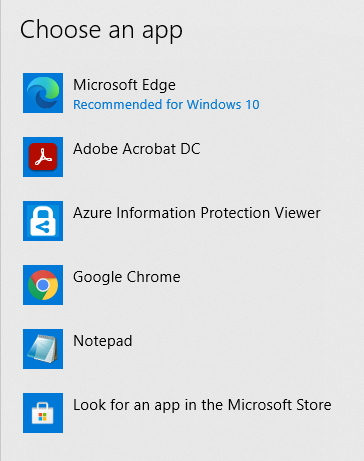Click the red Adobe Acrobat icon
Viewport: 364px width, 461px height.
pos(43,157)
